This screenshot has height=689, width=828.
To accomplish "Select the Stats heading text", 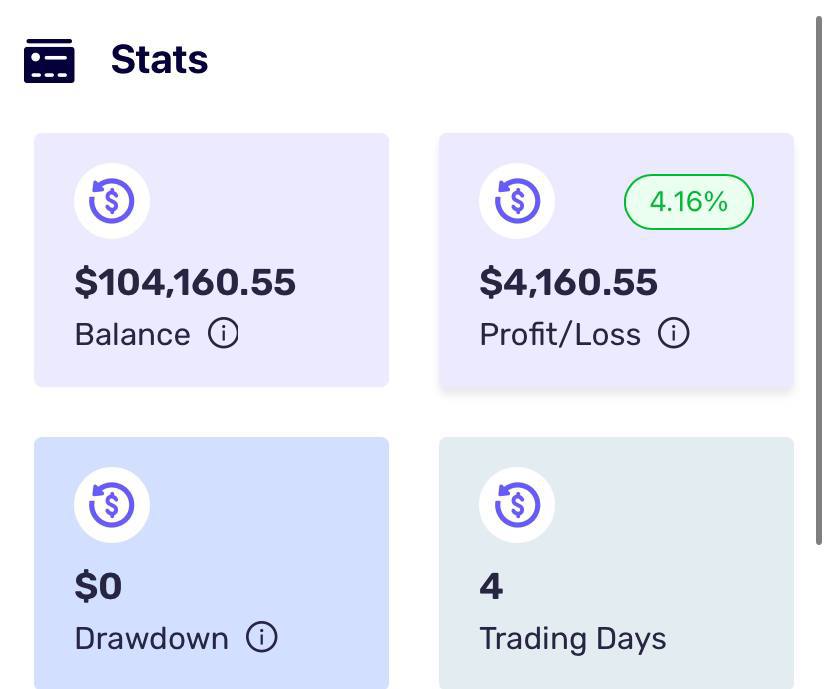I will [x=159, y=60].
